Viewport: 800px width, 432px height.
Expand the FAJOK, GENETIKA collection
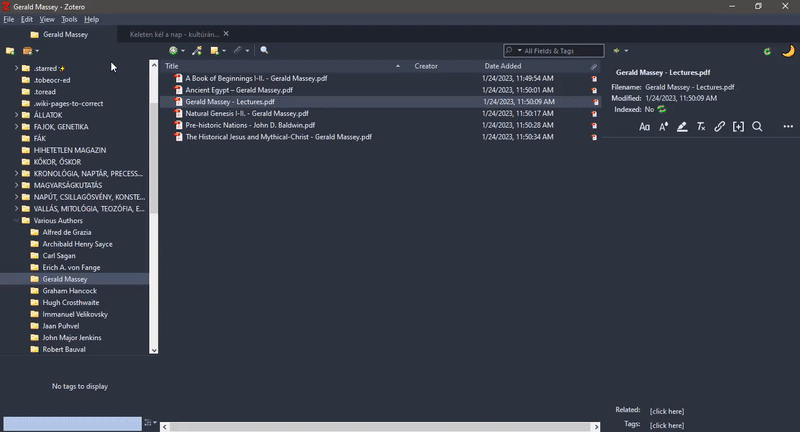(16, 126)
